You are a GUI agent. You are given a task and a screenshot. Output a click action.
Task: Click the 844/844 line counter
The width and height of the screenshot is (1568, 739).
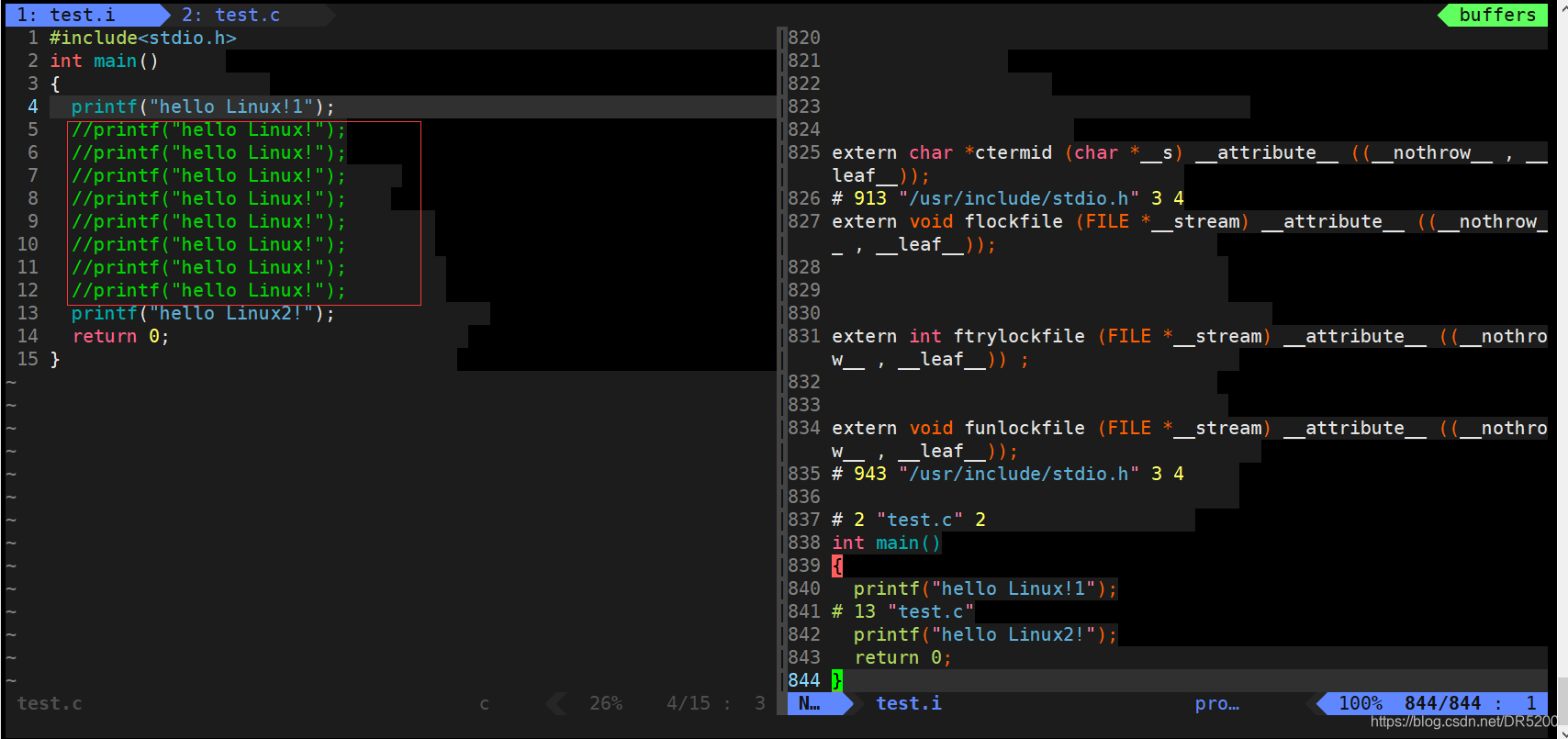tap(1443, 703)
